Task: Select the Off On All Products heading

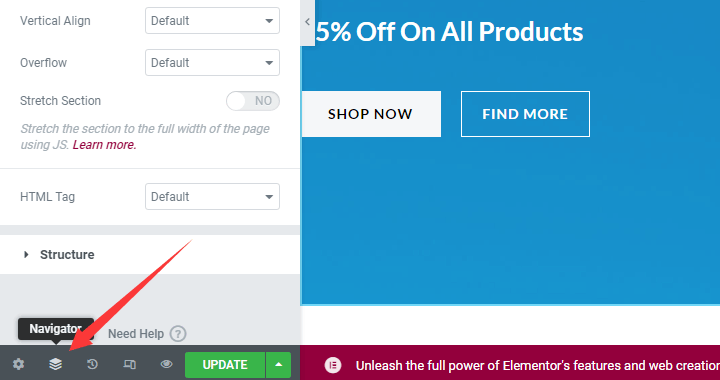Action: pyautogui.click(x=449, y=32)
